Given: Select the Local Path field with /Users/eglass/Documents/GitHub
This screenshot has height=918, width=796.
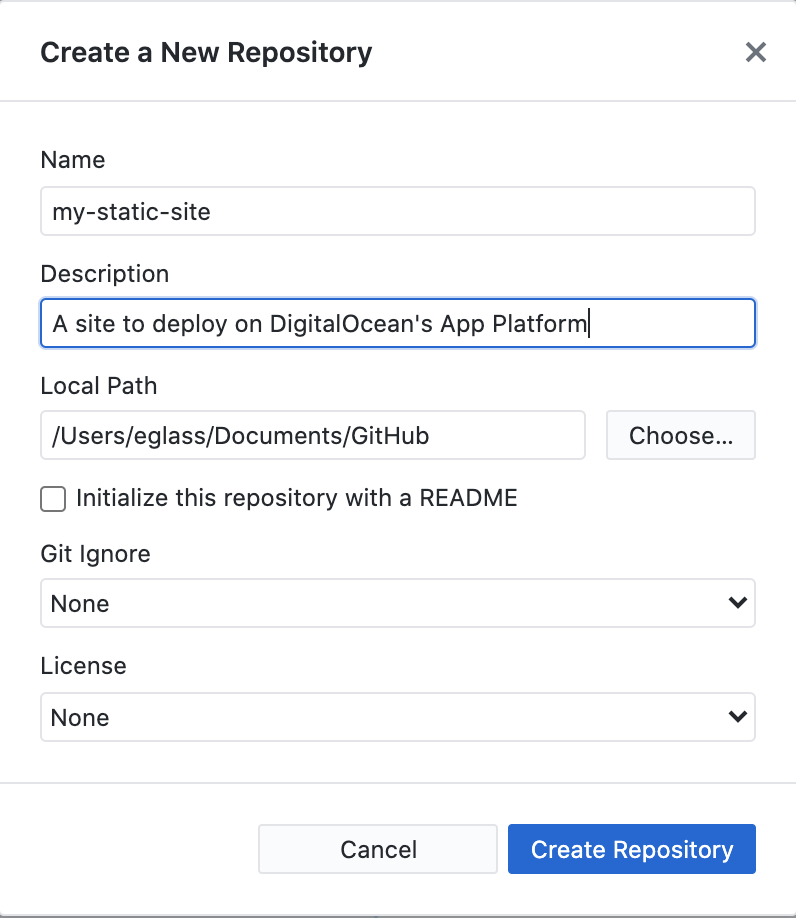Looking at the screenshot, I should point(312,435).
